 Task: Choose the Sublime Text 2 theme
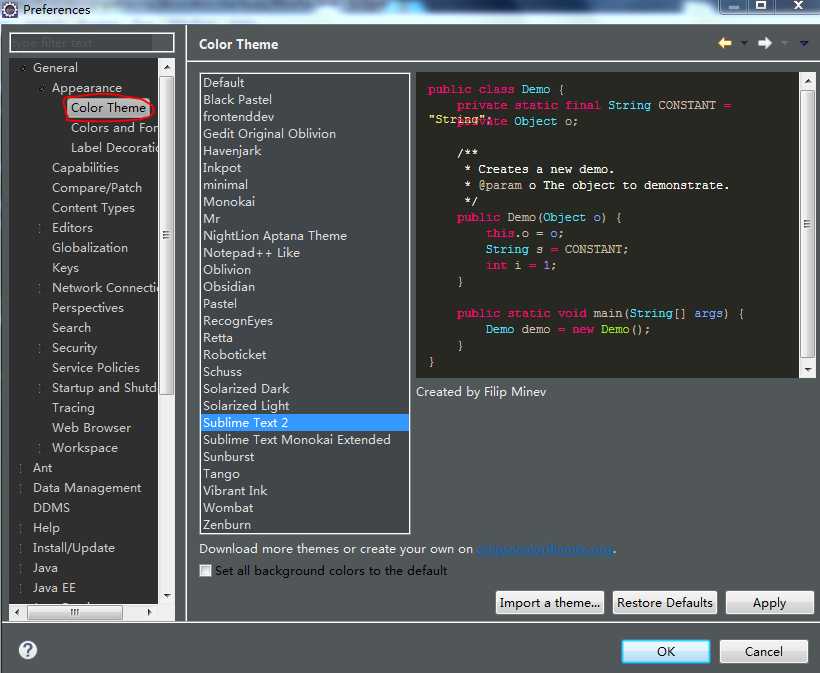point(305,423)
